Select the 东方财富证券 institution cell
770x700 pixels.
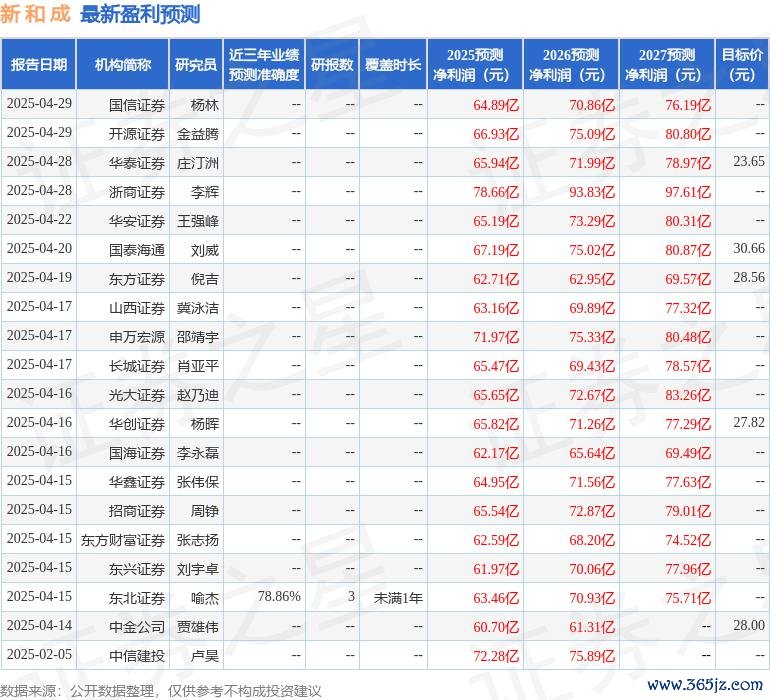click(123, 540)
